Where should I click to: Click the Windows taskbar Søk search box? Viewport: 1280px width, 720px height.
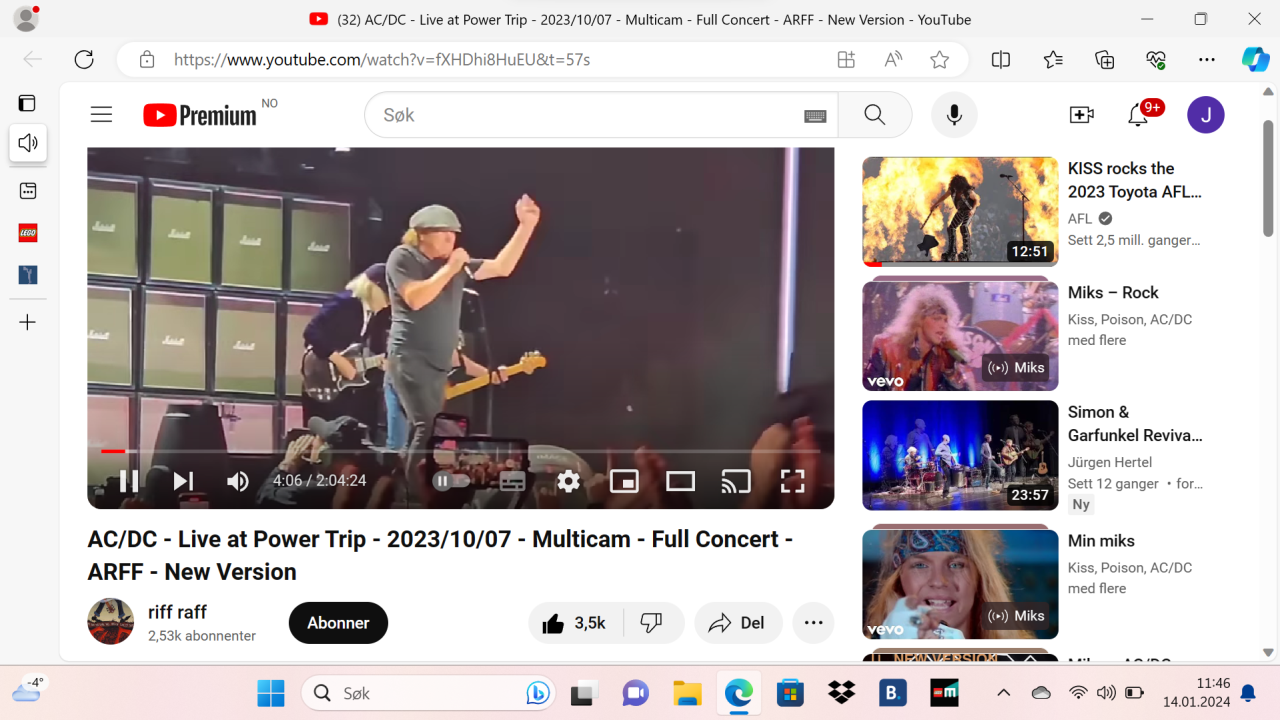(429, 692)
